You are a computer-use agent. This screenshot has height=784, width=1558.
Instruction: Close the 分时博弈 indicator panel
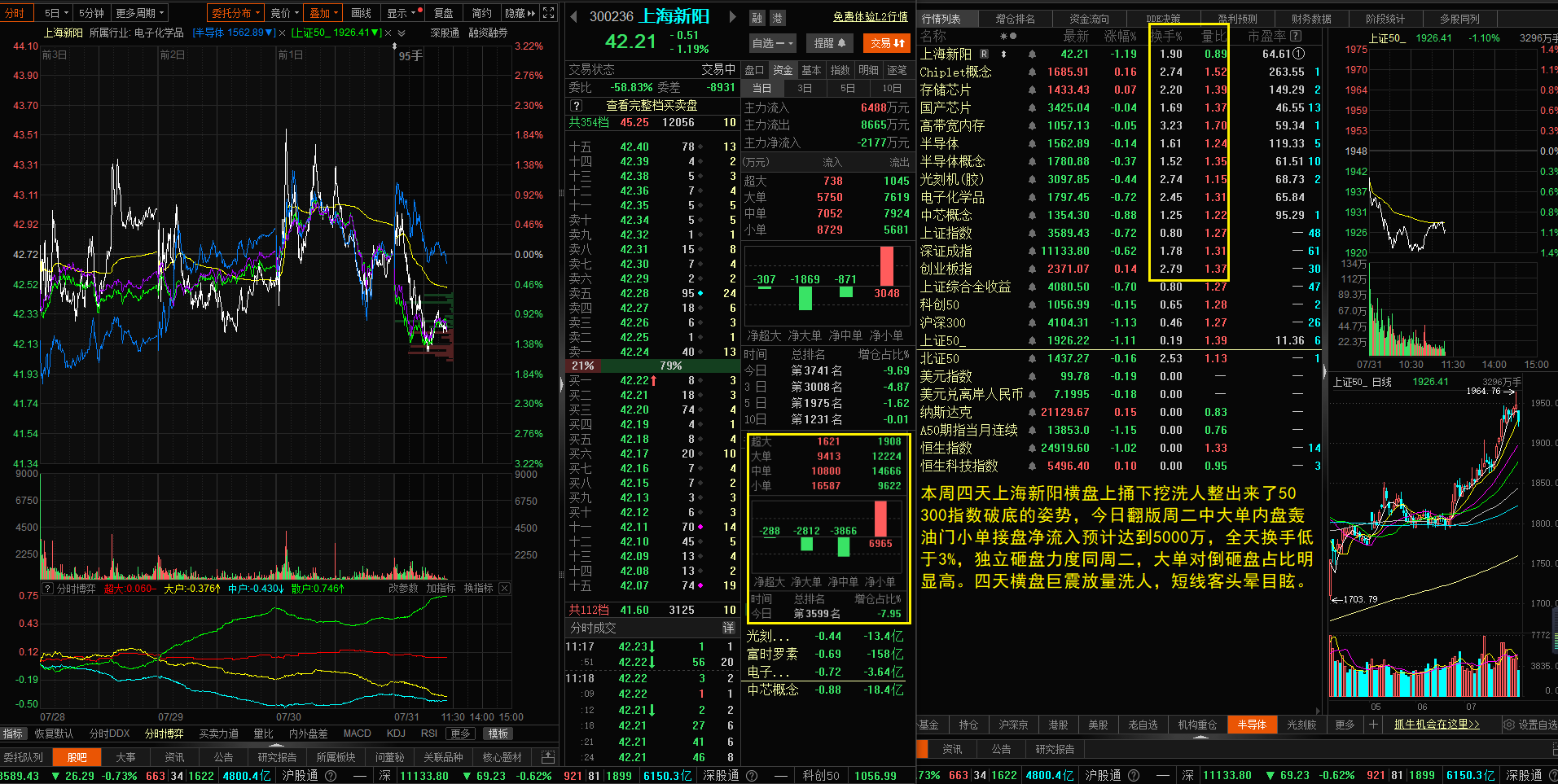pos(504,588)
